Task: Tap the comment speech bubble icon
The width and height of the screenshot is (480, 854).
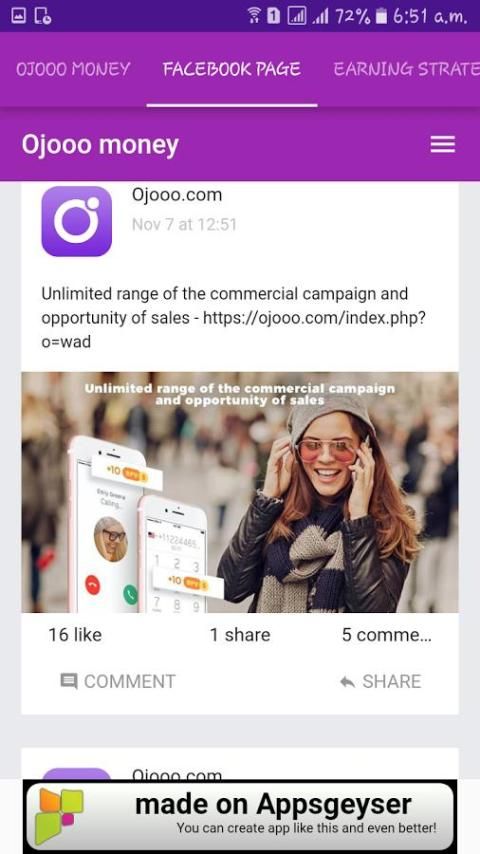Action: tap(69, 681)
